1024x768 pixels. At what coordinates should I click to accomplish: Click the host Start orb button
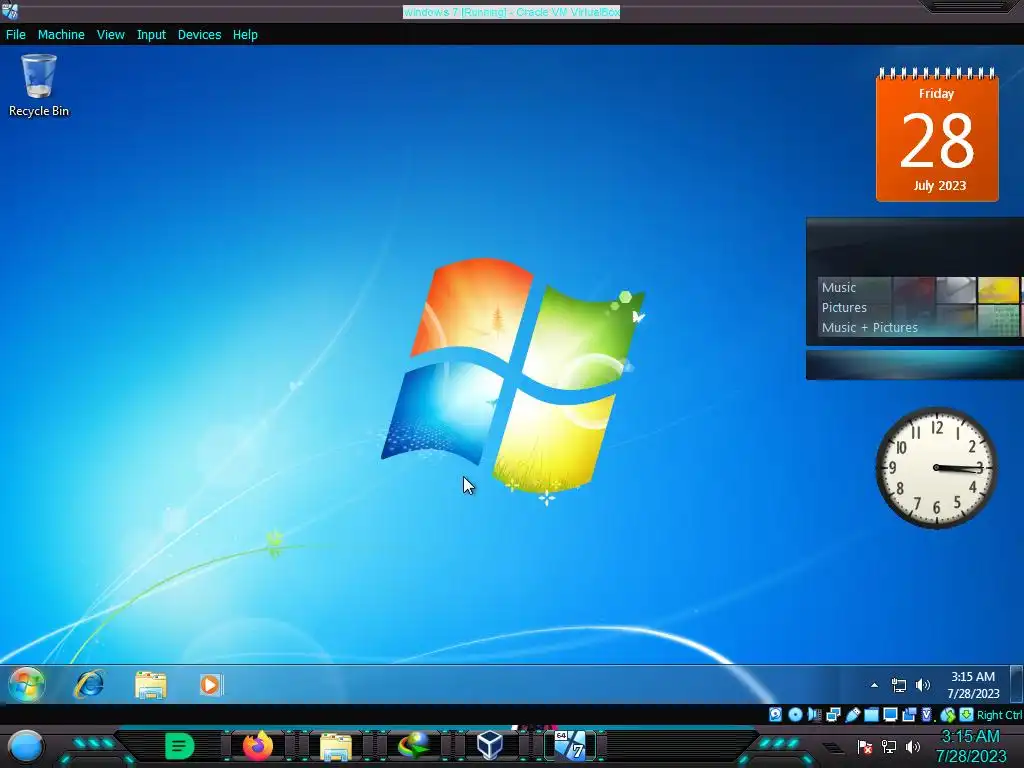(x=25, y=746)
